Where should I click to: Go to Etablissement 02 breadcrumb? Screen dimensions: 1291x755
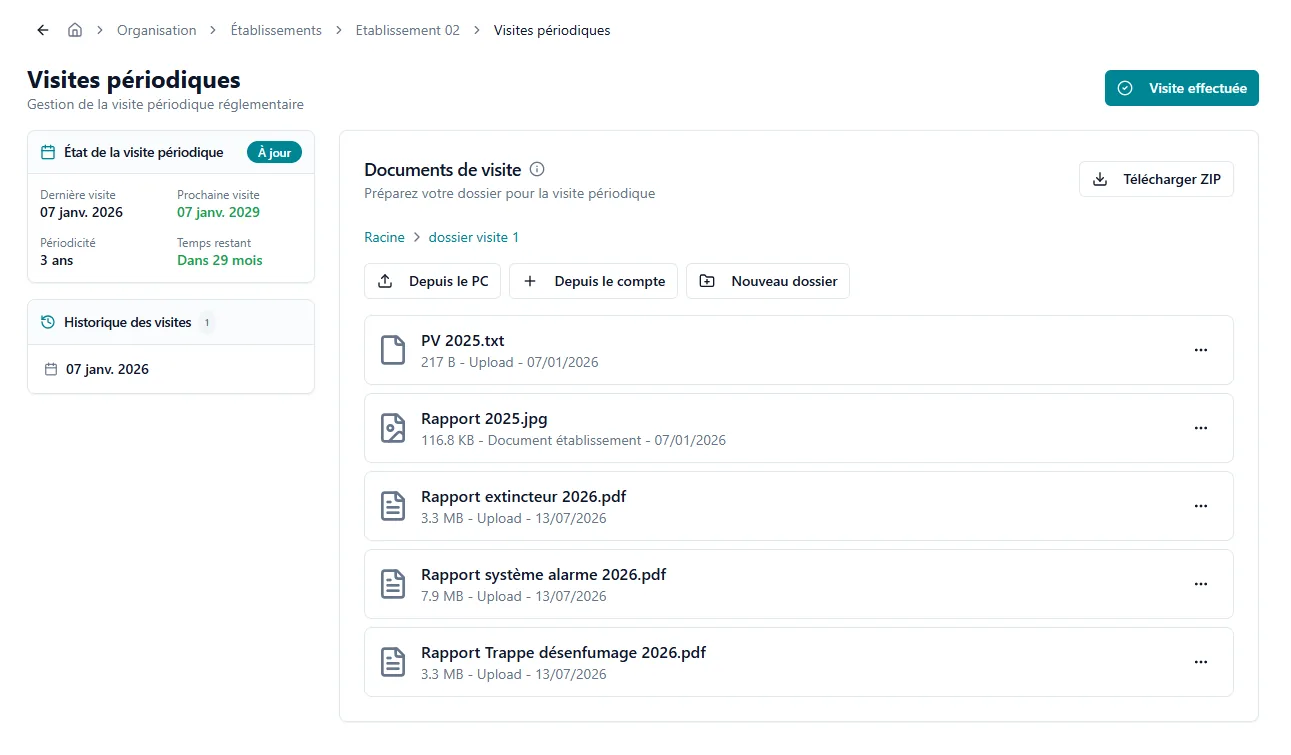408,30
